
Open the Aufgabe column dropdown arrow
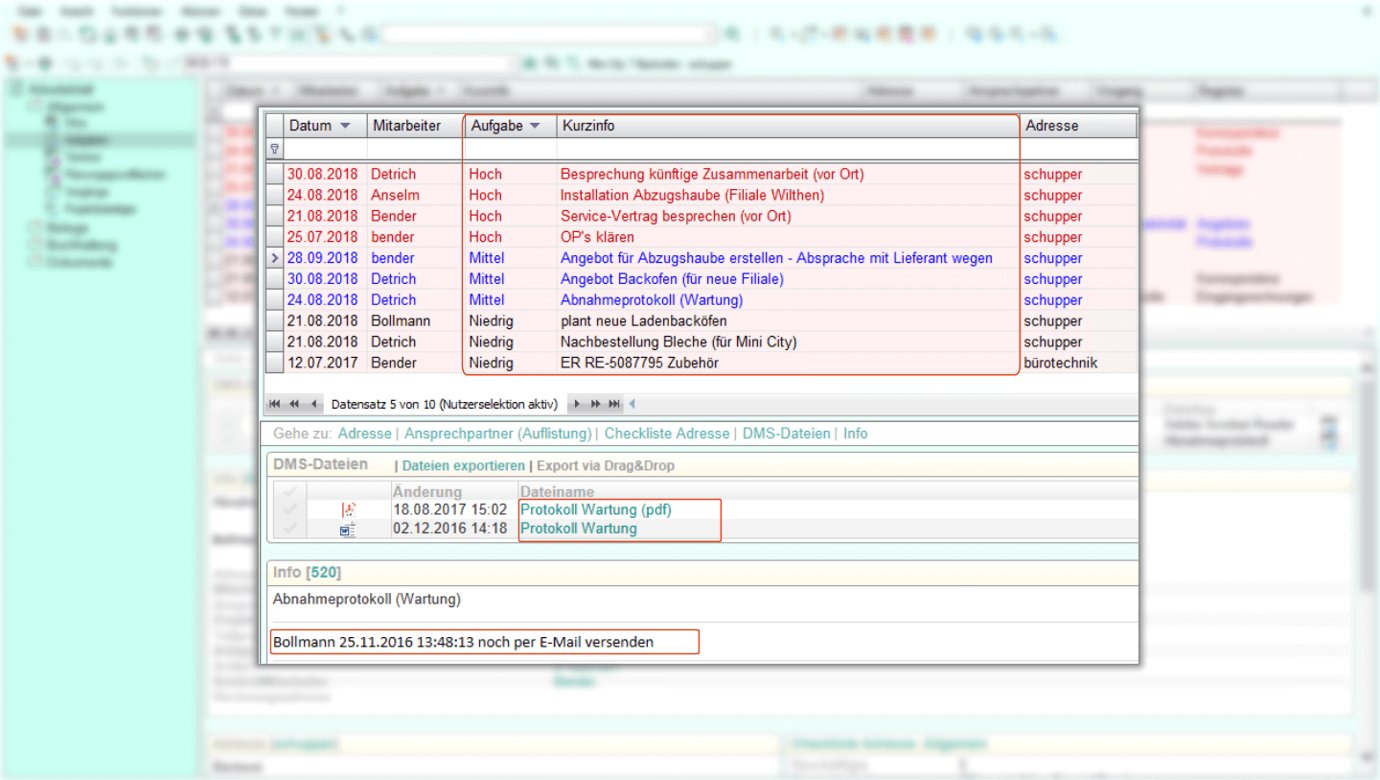point(534,126)
